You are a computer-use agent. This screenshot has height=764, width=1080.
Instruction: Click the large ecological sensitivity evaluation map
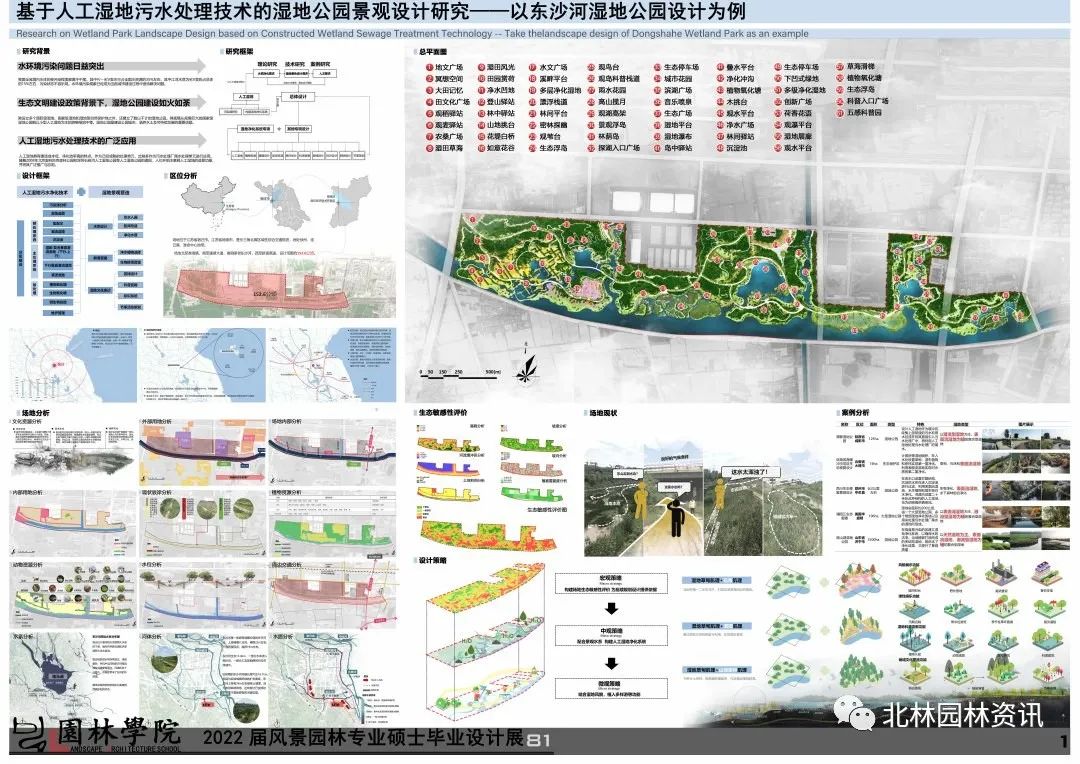[488, 535]
